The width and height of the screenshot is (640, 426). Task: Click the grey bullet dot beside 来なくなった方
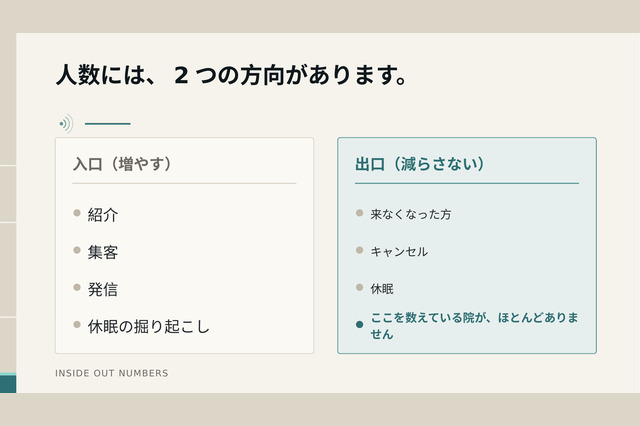[360, 213]
